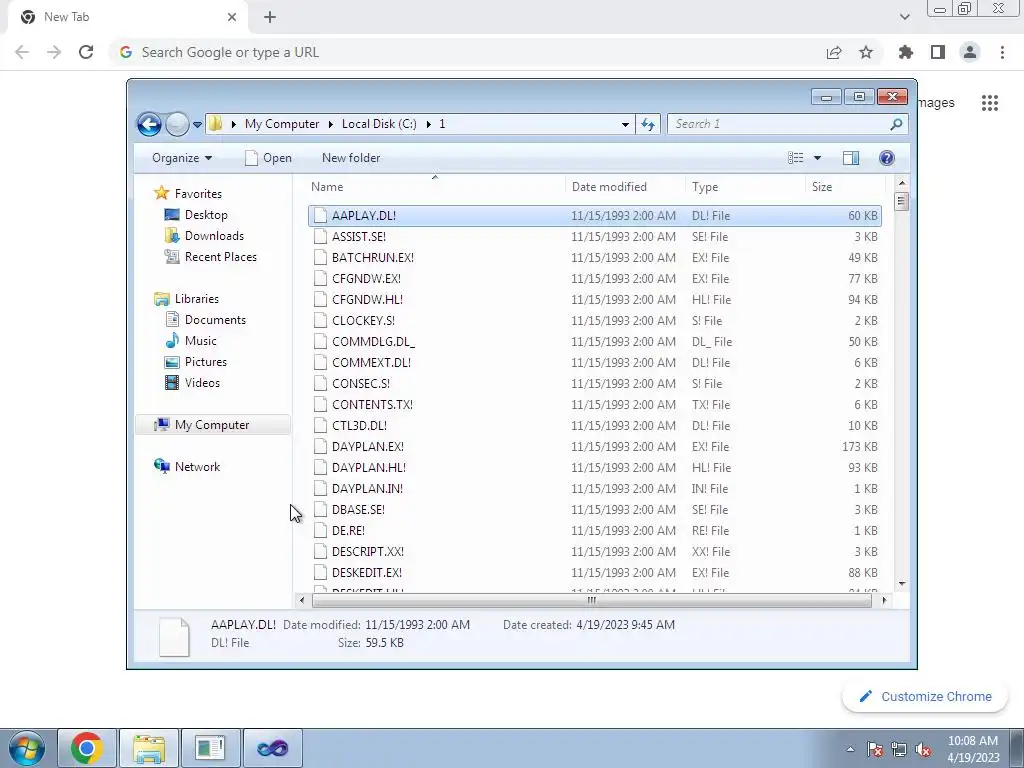Change the view using the view icon
This screenshot has height=768, width=1024.
click(x=795, y=158)
